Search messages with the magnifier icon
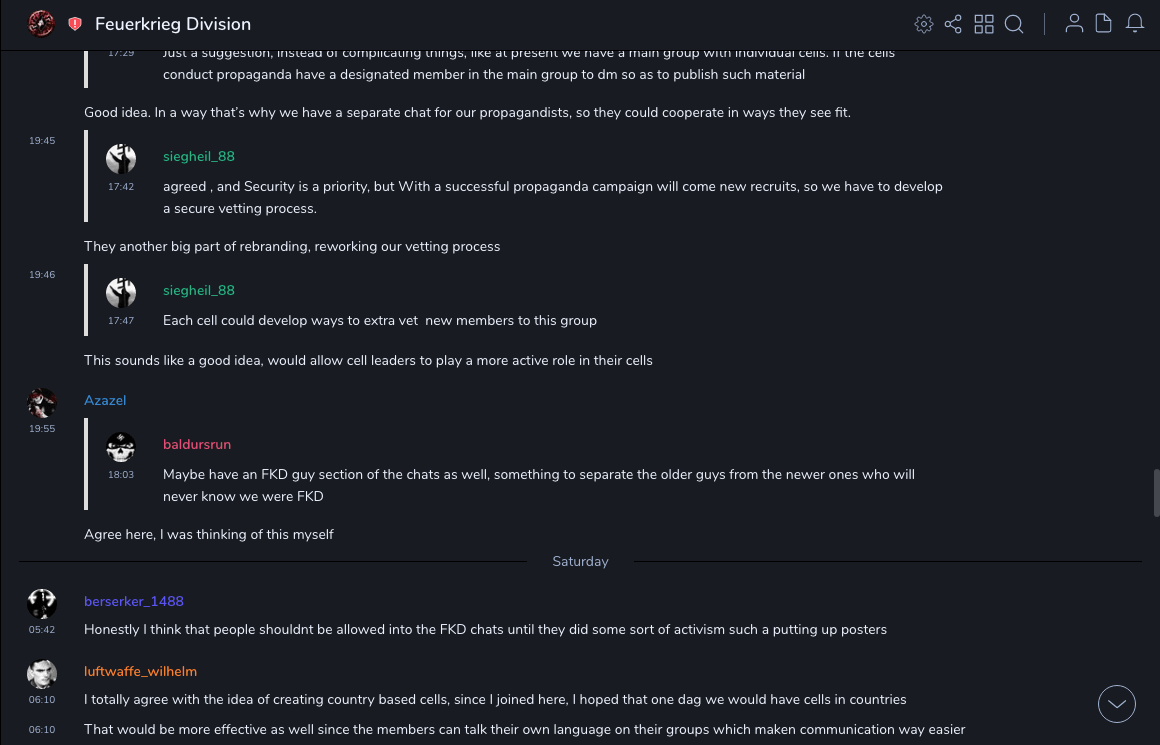Screen dimensions: 1160x745 [1014, 24]
